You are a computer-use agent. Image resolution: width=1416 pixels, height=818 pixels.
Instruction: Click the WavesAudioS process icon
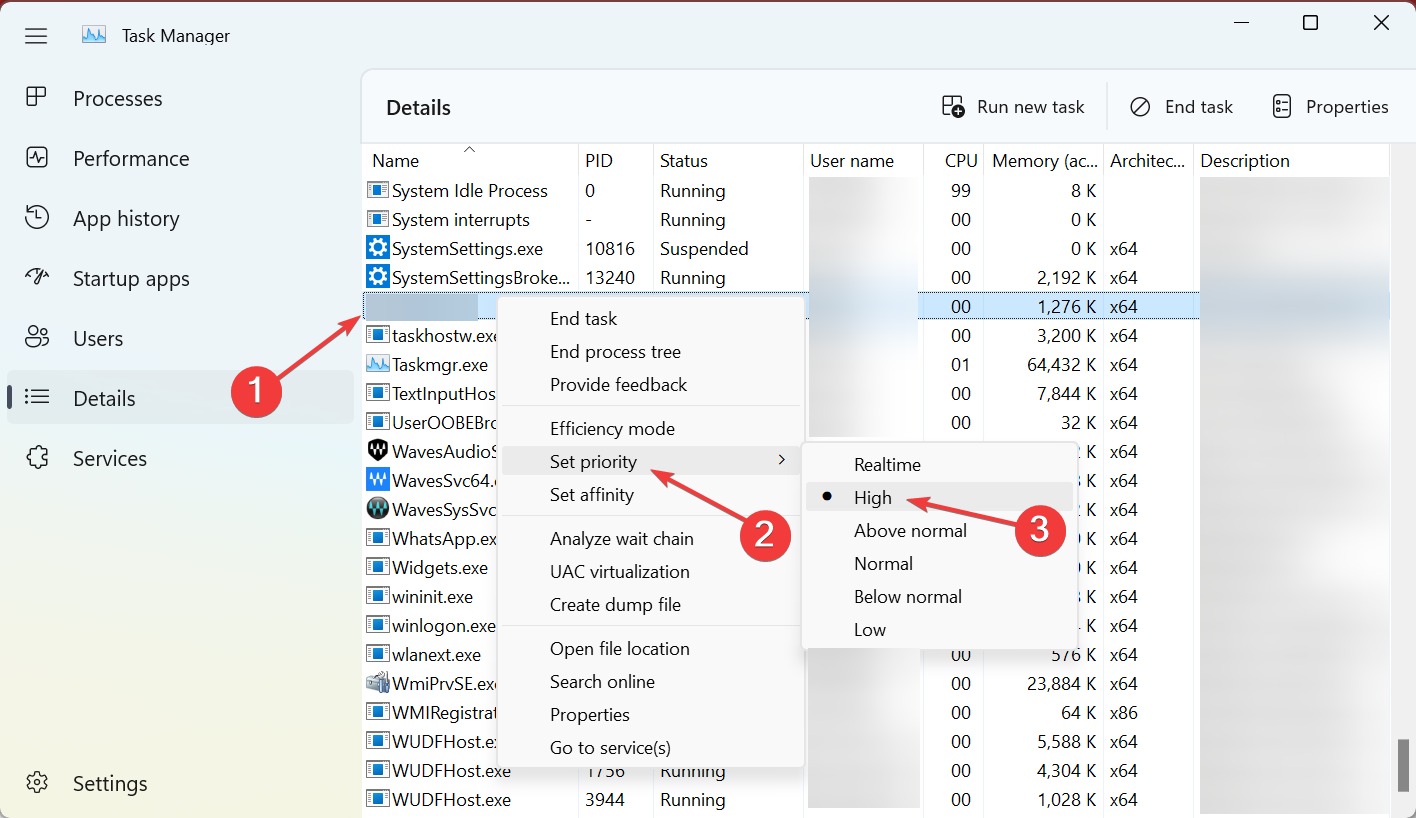[378, 451]
